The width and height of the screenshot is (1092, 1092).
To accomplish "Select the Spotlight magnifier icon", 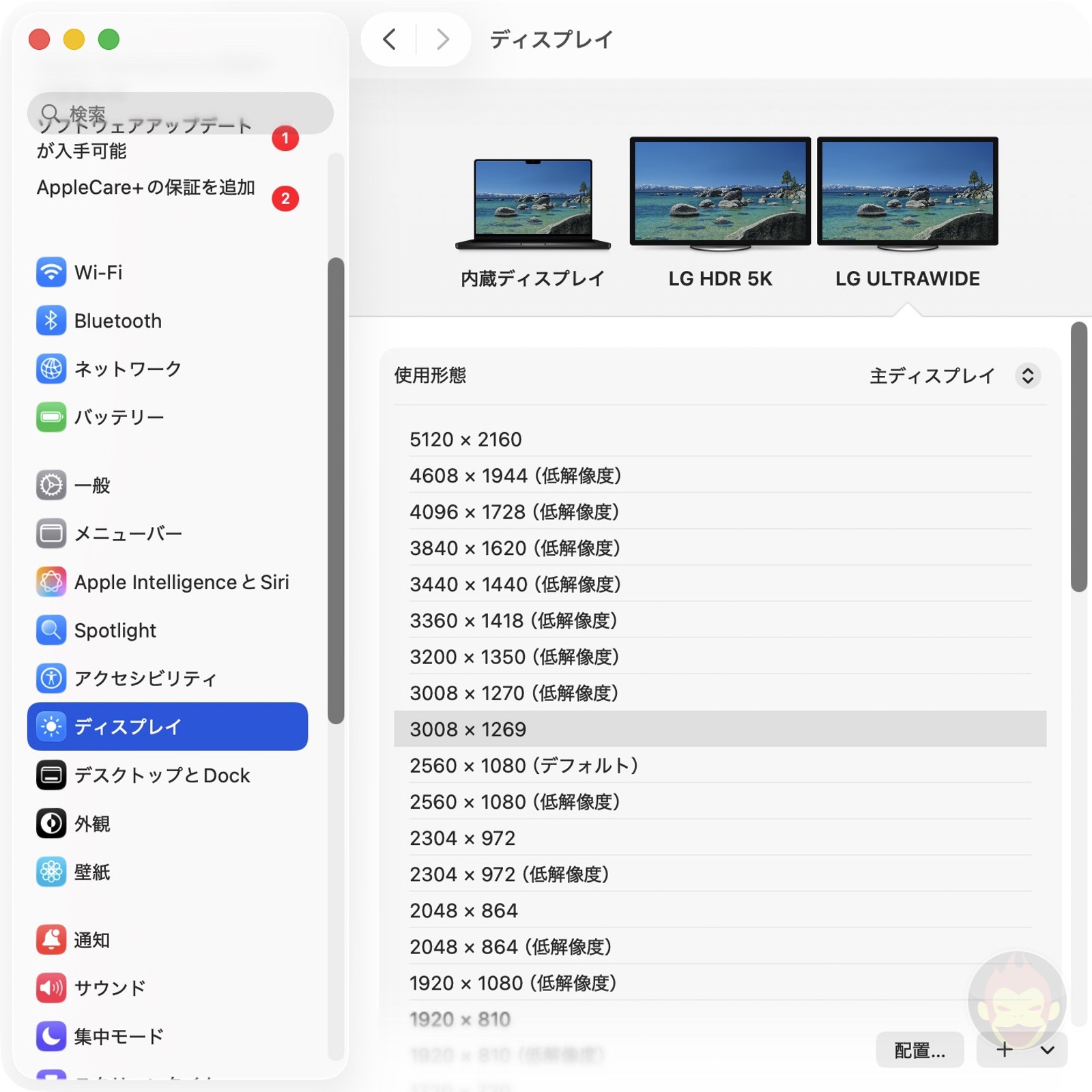I will point(51,630).
